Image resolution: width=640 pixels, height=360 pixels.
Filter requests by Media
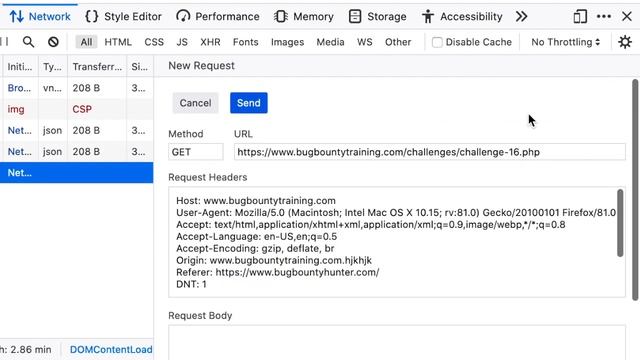[330, 42]
